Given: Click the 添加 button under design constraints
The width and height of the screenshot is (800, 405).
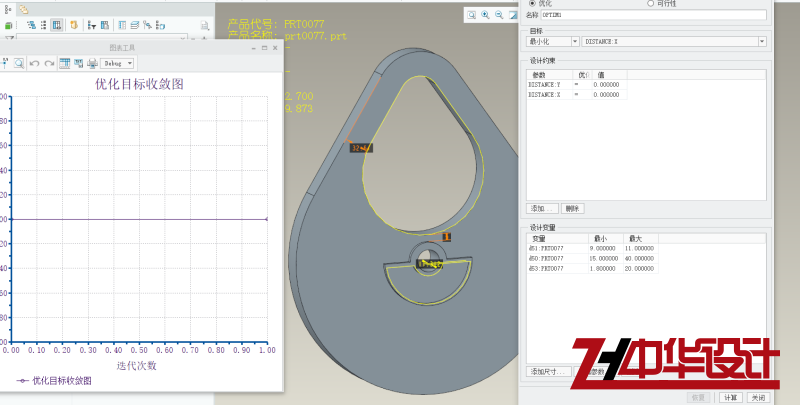Looking at the screenshot, I should [543, 208].
